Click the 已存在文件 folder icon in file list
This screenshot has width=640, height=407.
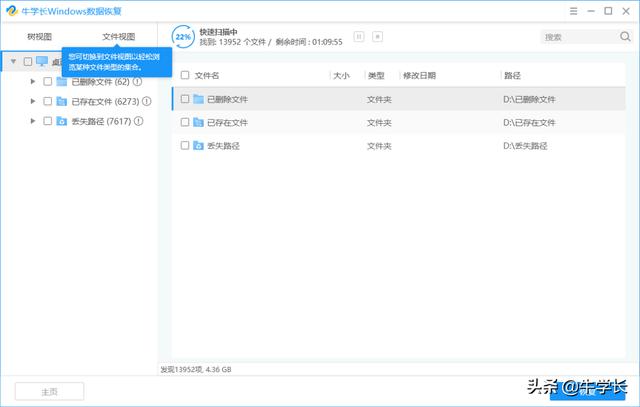(x=198, y=122)
